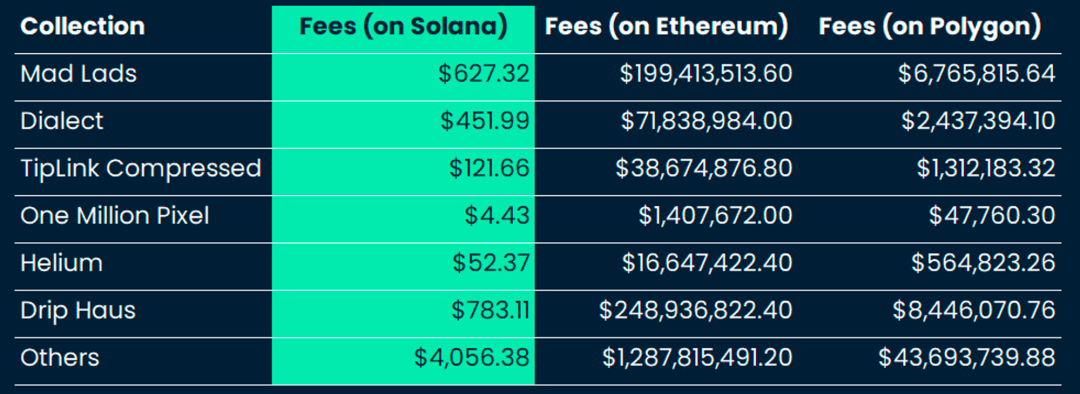Click the Fees (on Ethereum) header
This screenshot has width=1080, height=394.
click(x=666, y=26)
